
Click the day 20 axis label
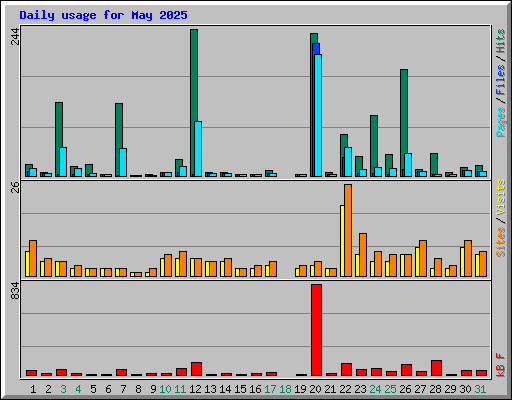click(315, 389)
